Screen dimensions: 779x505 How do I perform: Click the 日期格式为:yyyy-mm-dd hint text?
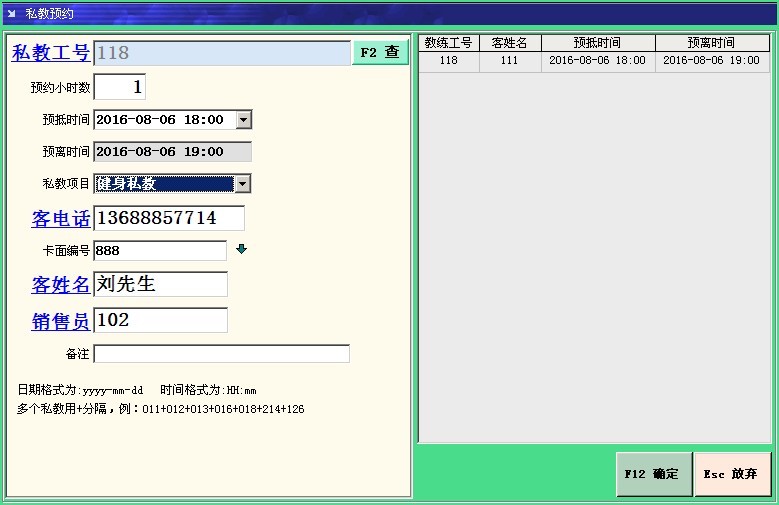coord(80,390)
